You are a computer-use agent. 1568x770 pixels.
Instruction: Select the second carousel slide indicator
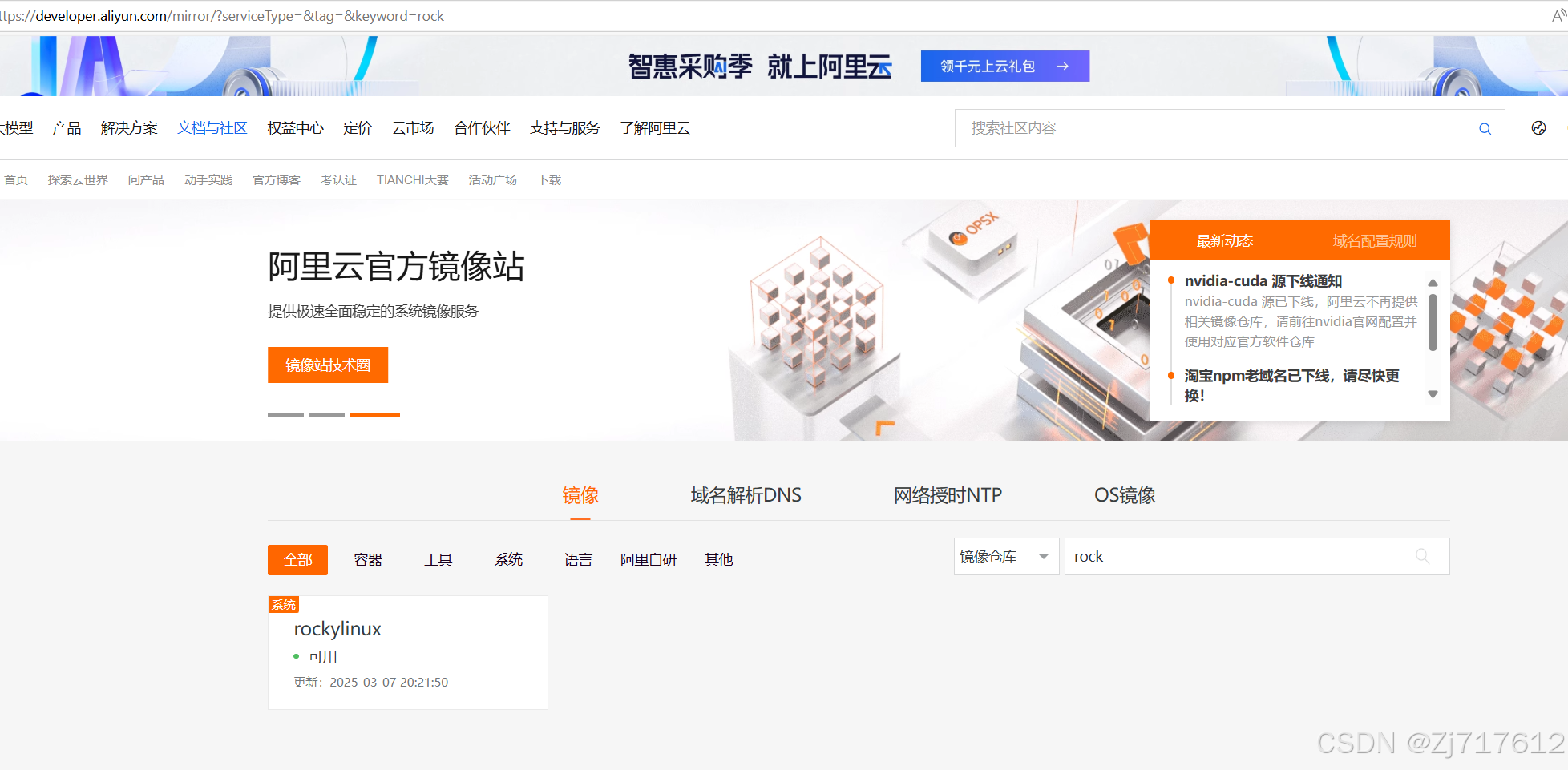[x=326, y=414]
